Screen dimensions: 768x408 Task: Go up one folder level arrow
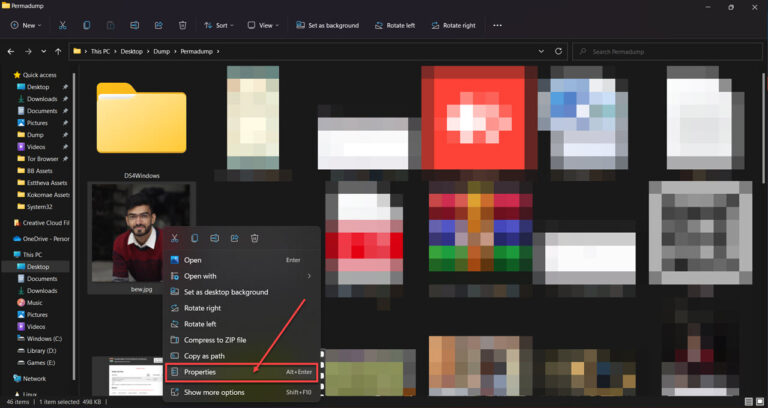(58, 51)
